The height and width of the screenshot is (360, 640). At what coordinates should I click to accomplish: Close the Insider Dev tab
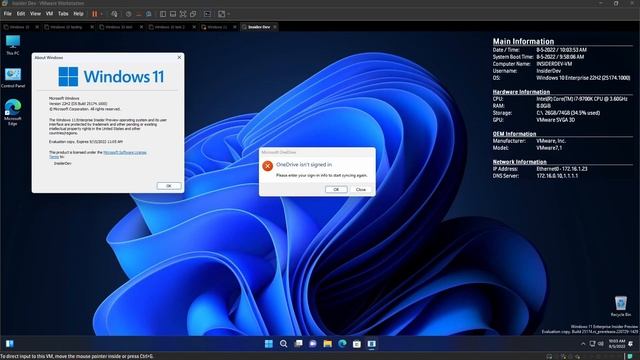click(275, 27)
